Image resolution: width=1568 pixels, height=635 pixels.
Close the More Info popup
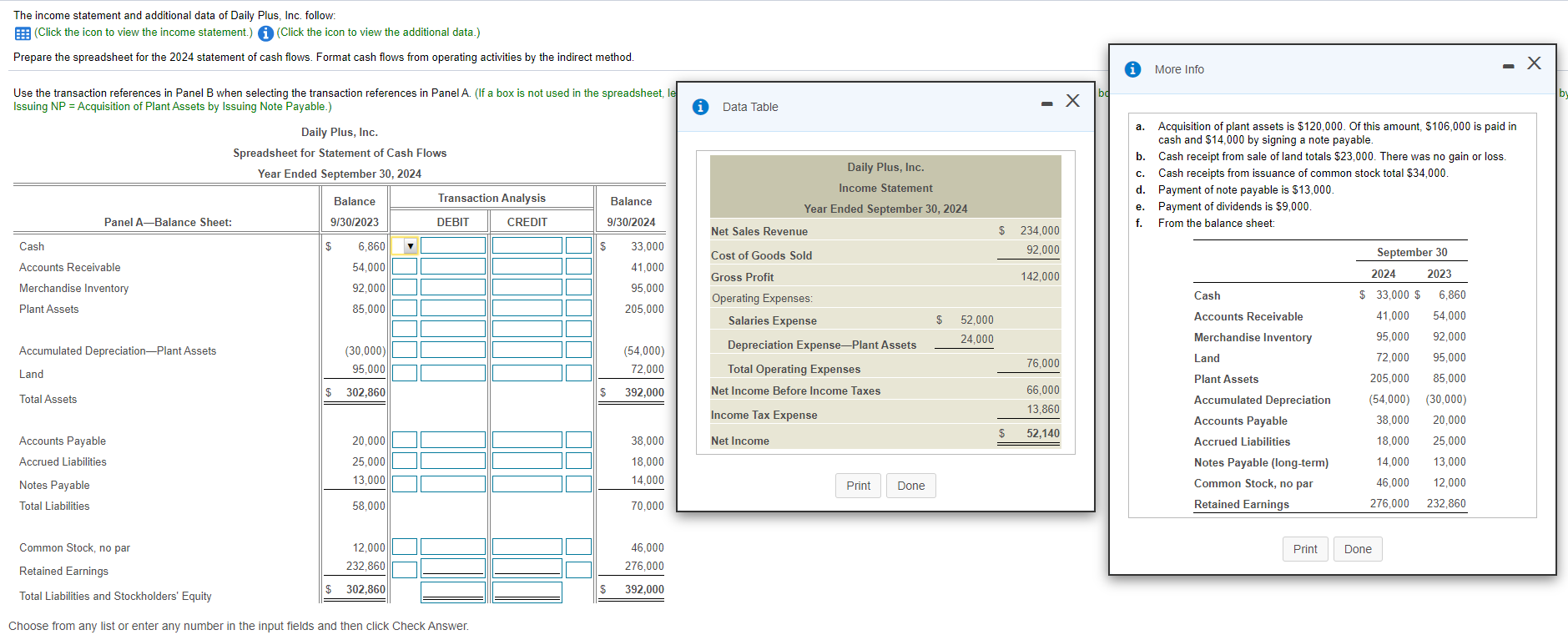(1534, 63)
